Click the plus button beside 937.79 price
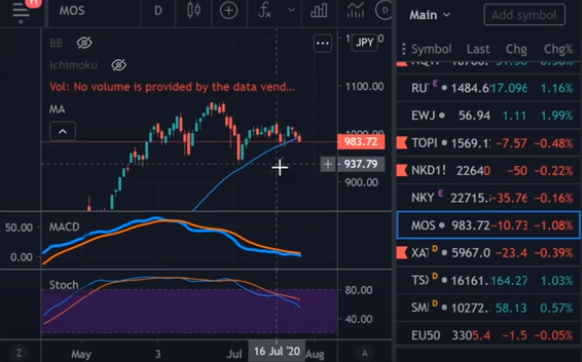This screenshot has width=582, height=362. pos(328,164)
